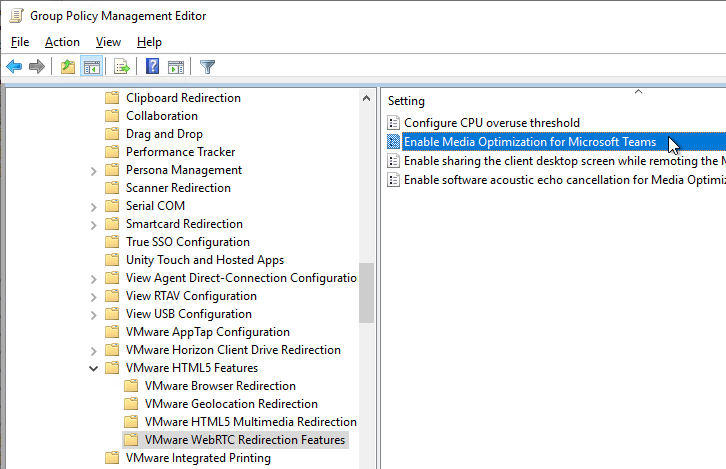Viewport: 726px width, 469px height.
Task: Click the Filter funnel toolbar icon
Action: (207, 67)
